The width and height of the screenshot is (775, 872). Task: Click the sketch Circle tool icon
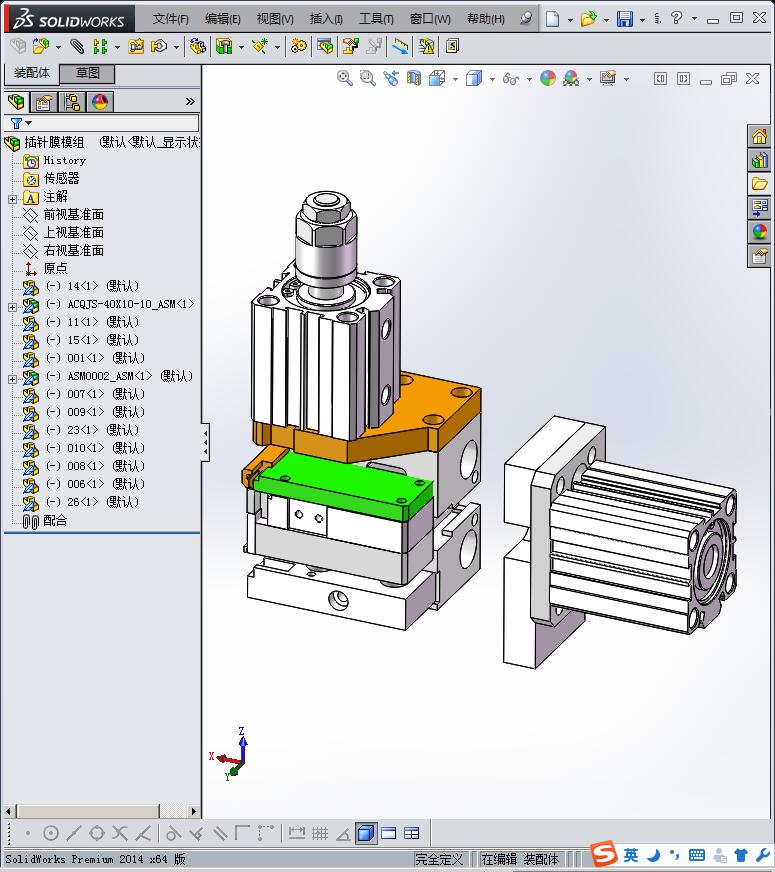(51, 833)
